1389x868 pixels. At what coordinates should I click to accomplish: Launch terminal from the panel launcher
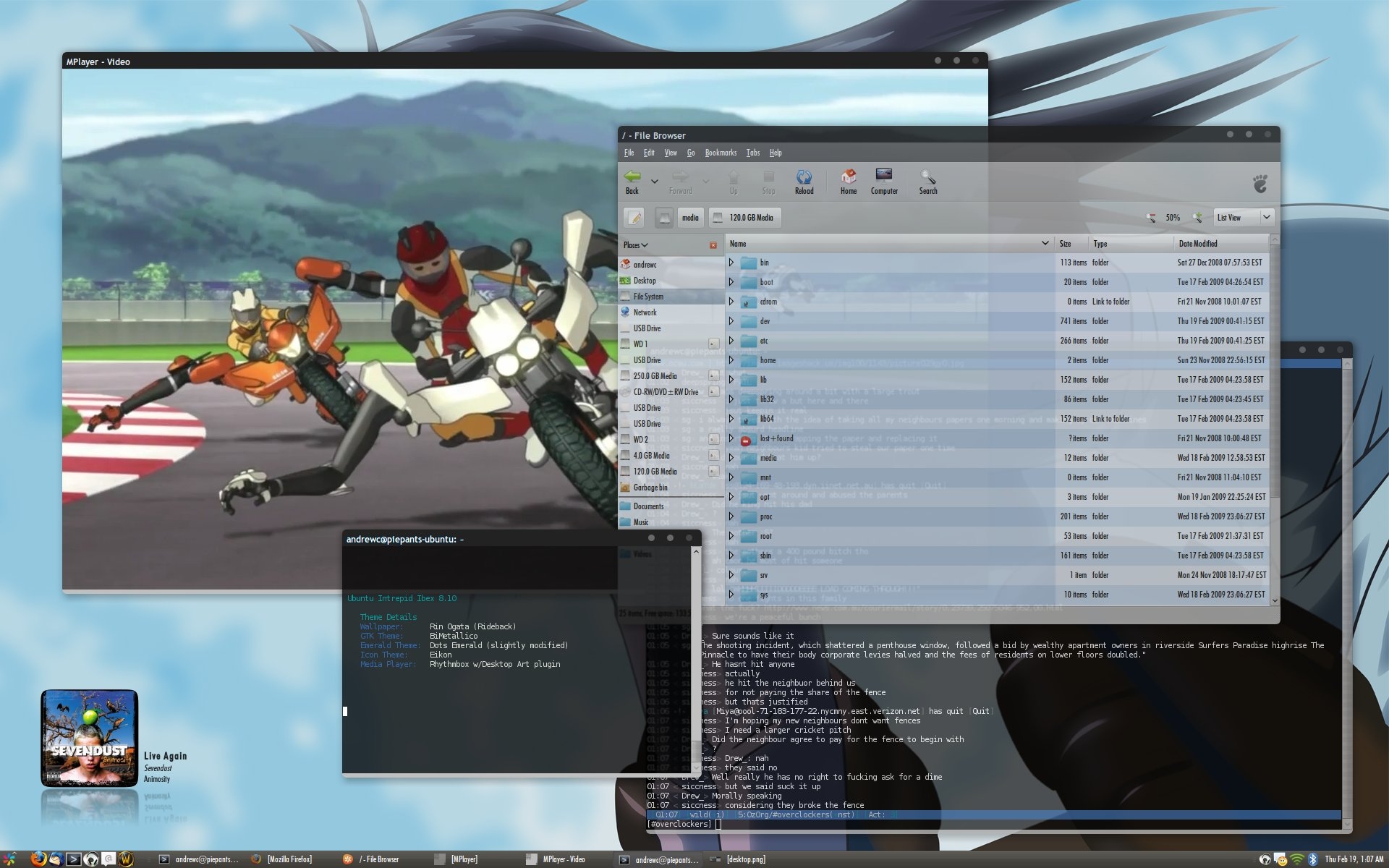coord(73,859)
